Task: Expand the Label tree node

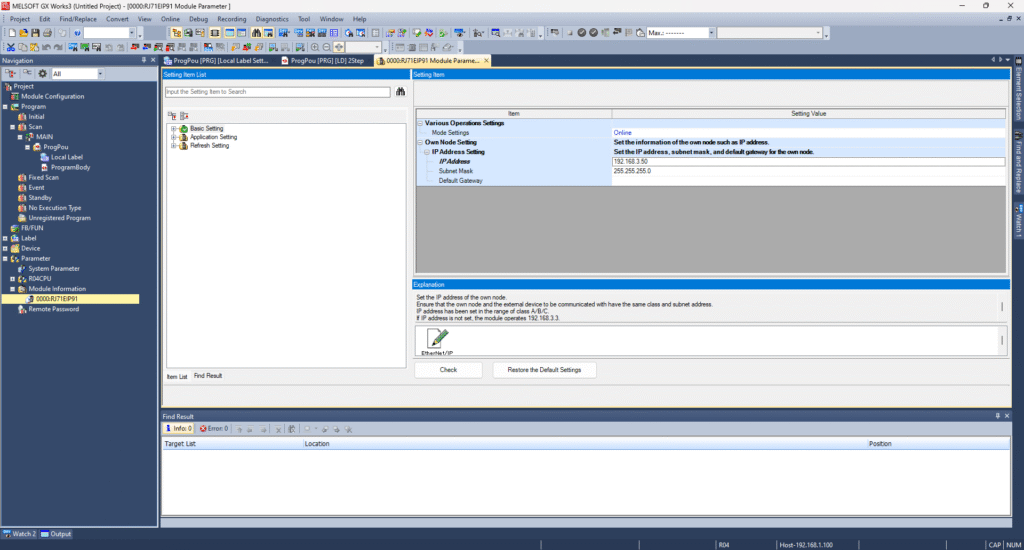Action: pos(6,238)
